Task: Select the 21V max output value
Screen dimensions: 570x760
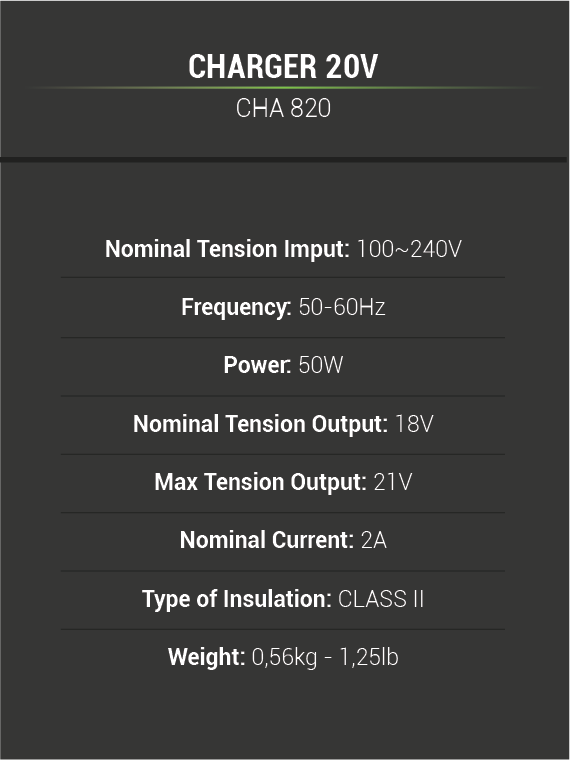Action: click(x=393, y=482)
